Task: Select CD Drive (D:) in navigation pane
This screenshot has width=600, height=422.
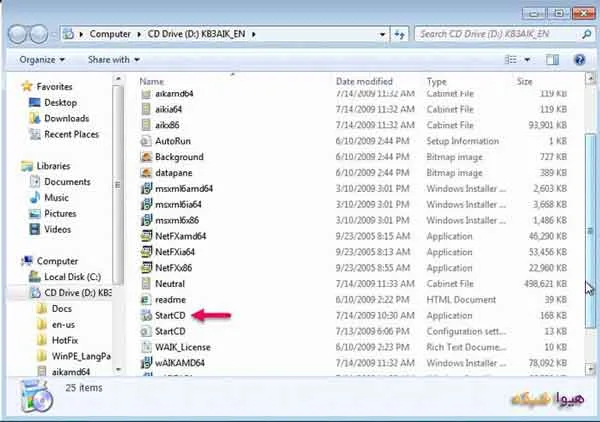Action: click(x=78, y=293)
